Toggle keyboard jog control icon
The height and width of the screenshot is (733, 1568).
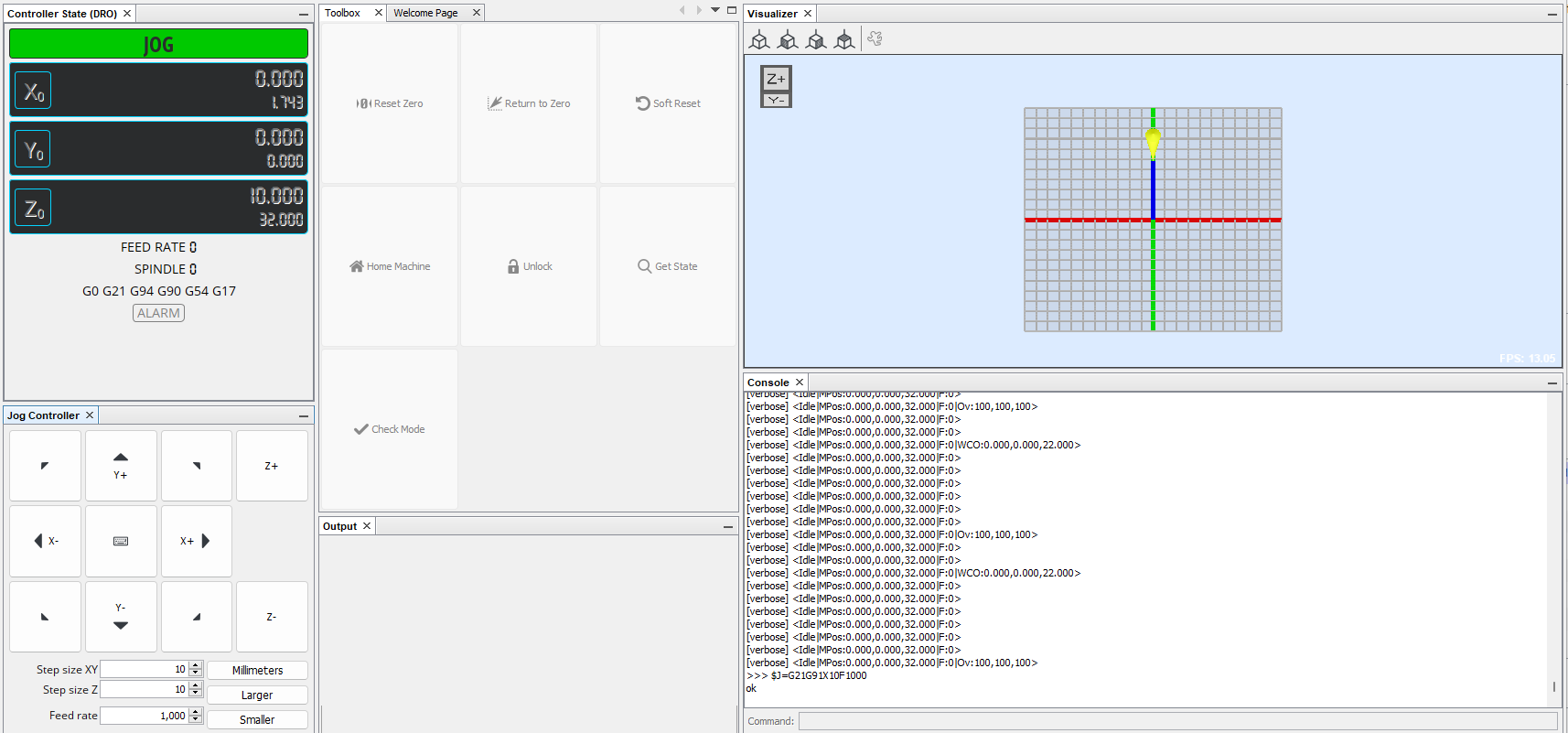(121, 541)
